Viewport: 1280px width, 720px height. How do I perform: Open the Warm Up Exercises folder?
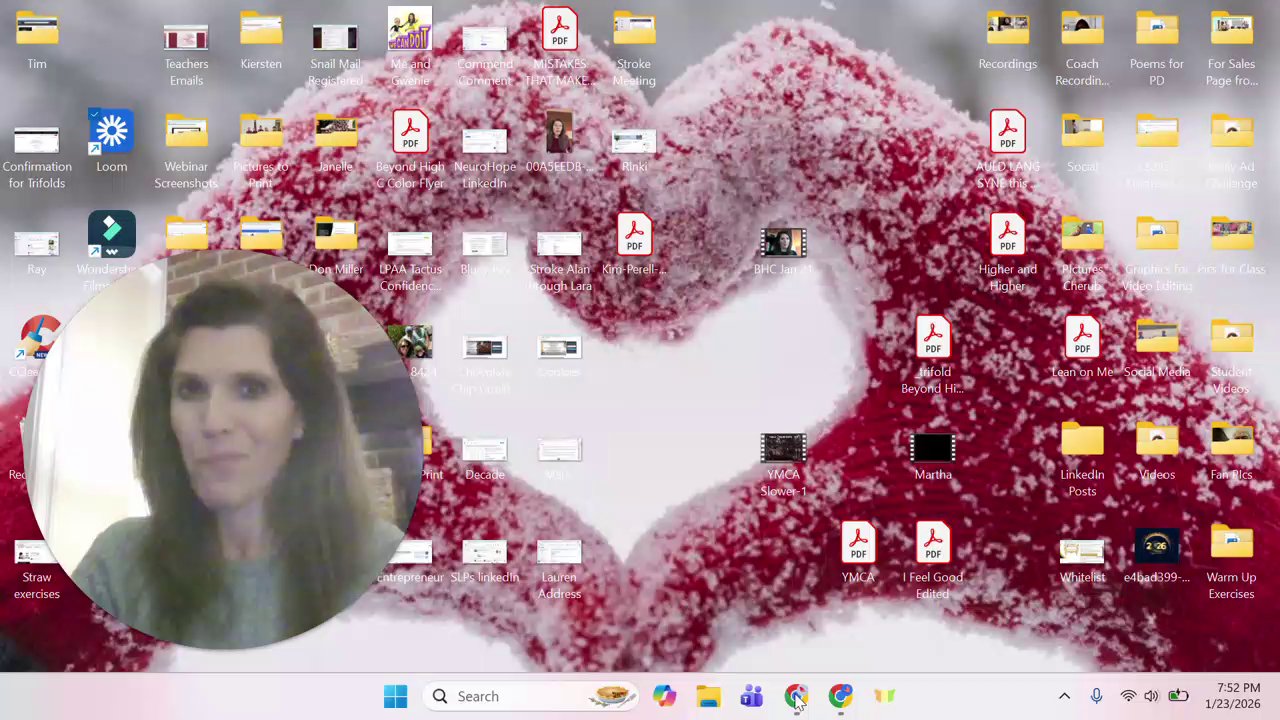(1232, 562)
